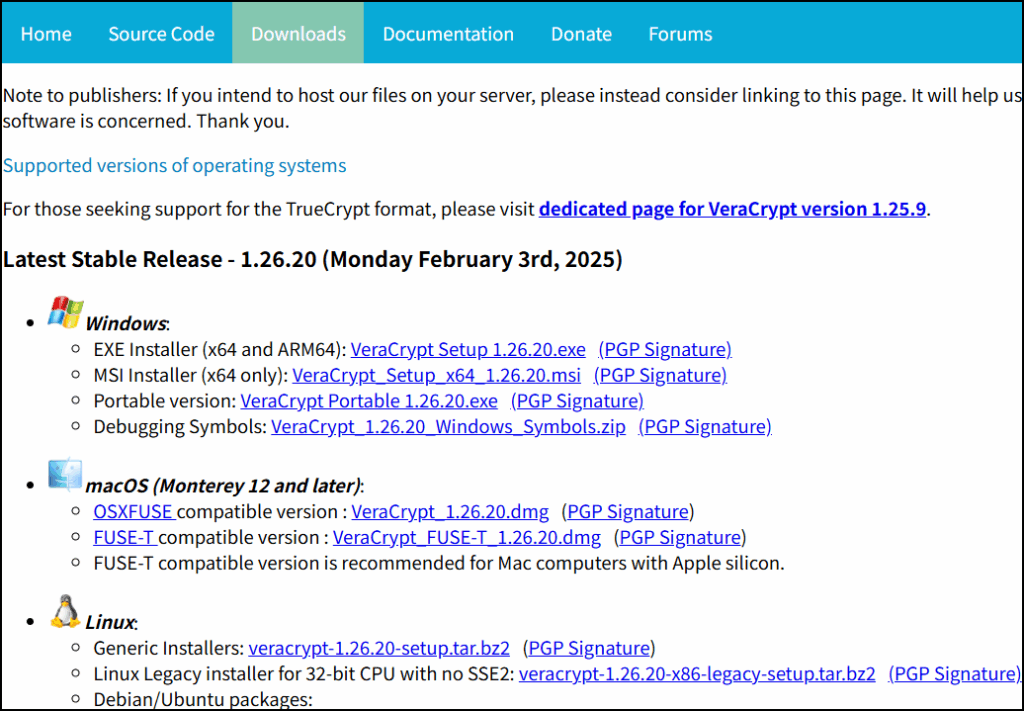Screen dimensions: 1024x711
Task: Download VeraCrypt_Setup_x64_1.26.20.msi installer
Action: [x=436, y=376]
